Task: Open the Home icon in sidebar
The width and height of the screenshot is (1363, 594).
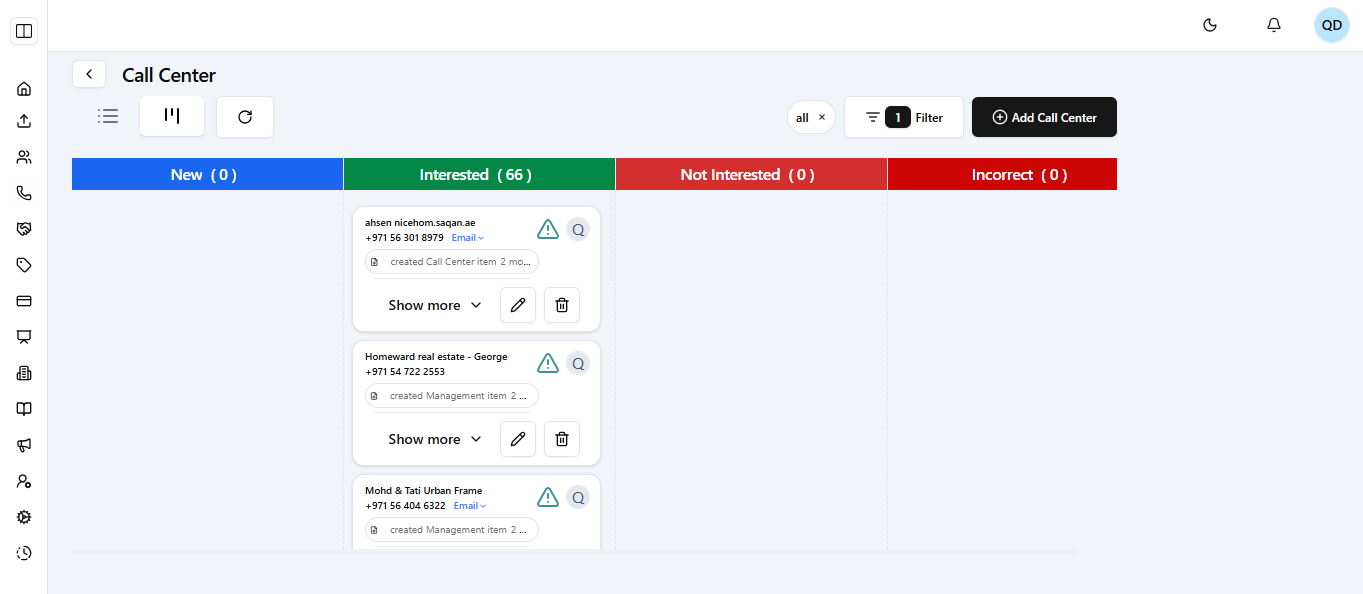Action: pyautogui.click(x=24, y=89)
